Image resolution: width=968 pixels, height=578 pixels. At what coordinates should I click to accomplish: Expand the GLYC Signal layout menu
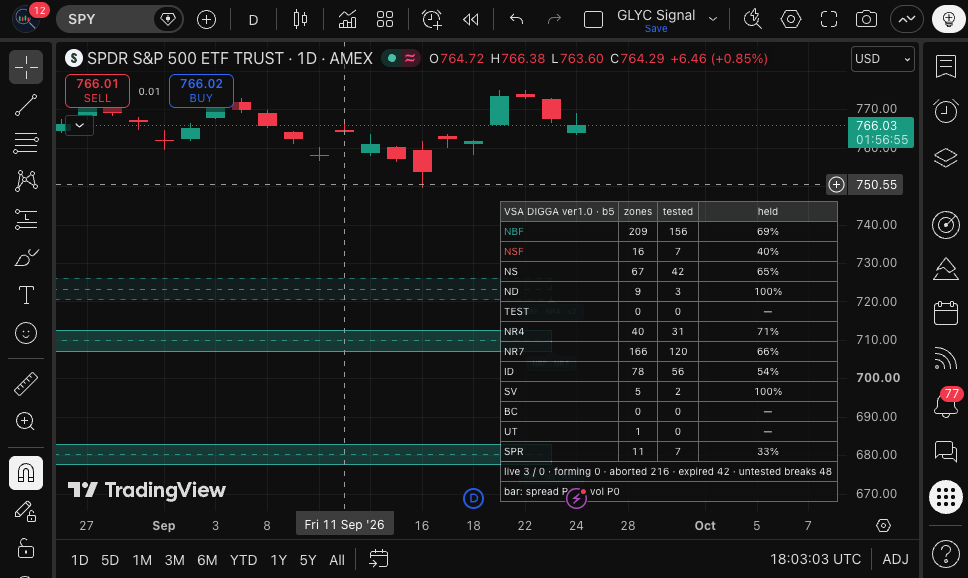(x=713, y=19)
